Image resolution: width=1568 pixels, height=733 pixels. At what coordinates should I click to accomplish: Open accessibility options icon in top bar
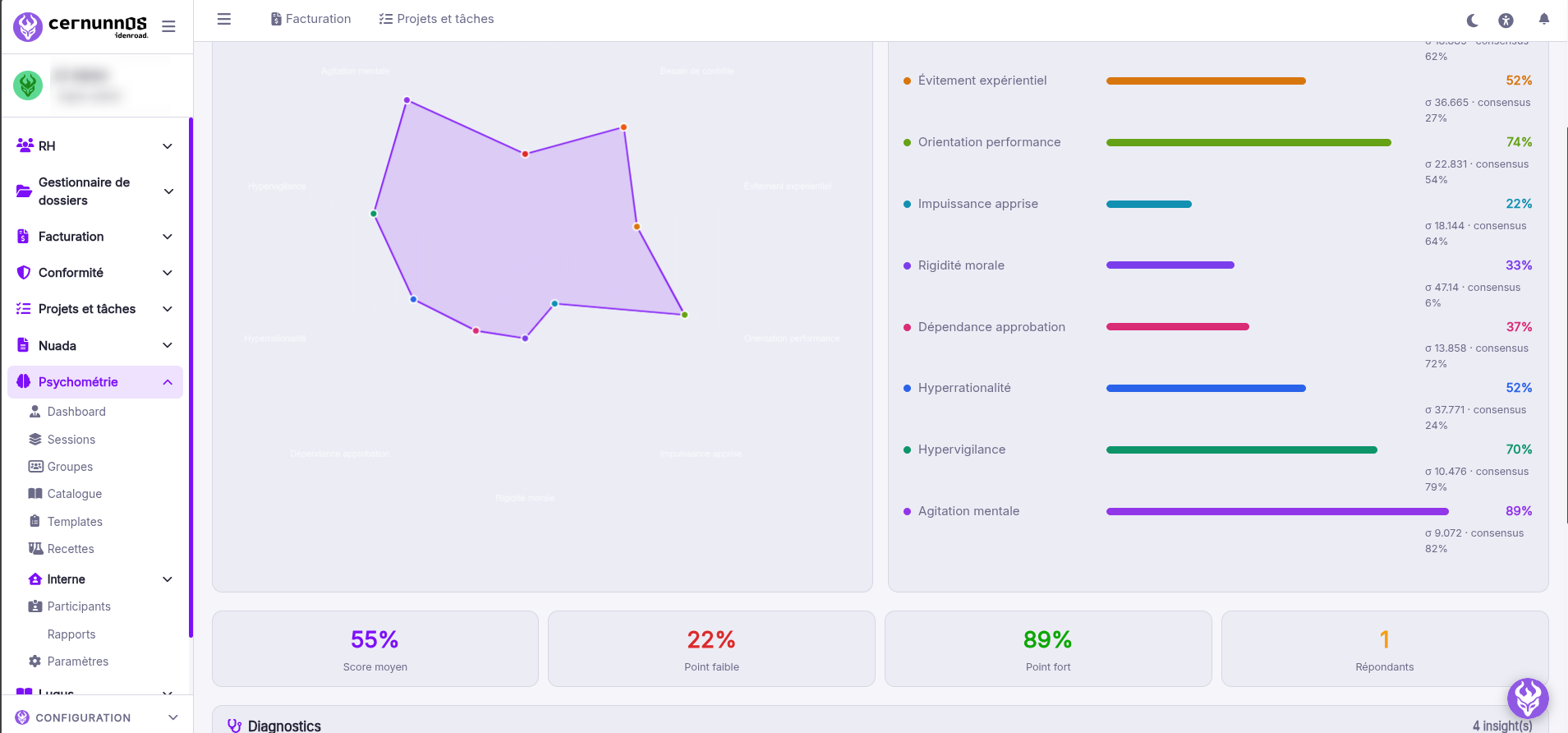pyautogui.click(x=1506, y=20)
